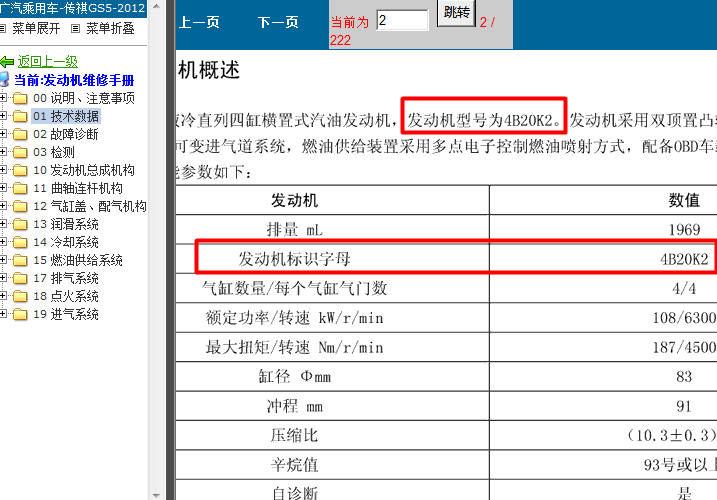Image resolution: width=717 pixels, height=500 pixels.
Task: Open 10 发动机总成机构 section
Action: coord(84,170)
